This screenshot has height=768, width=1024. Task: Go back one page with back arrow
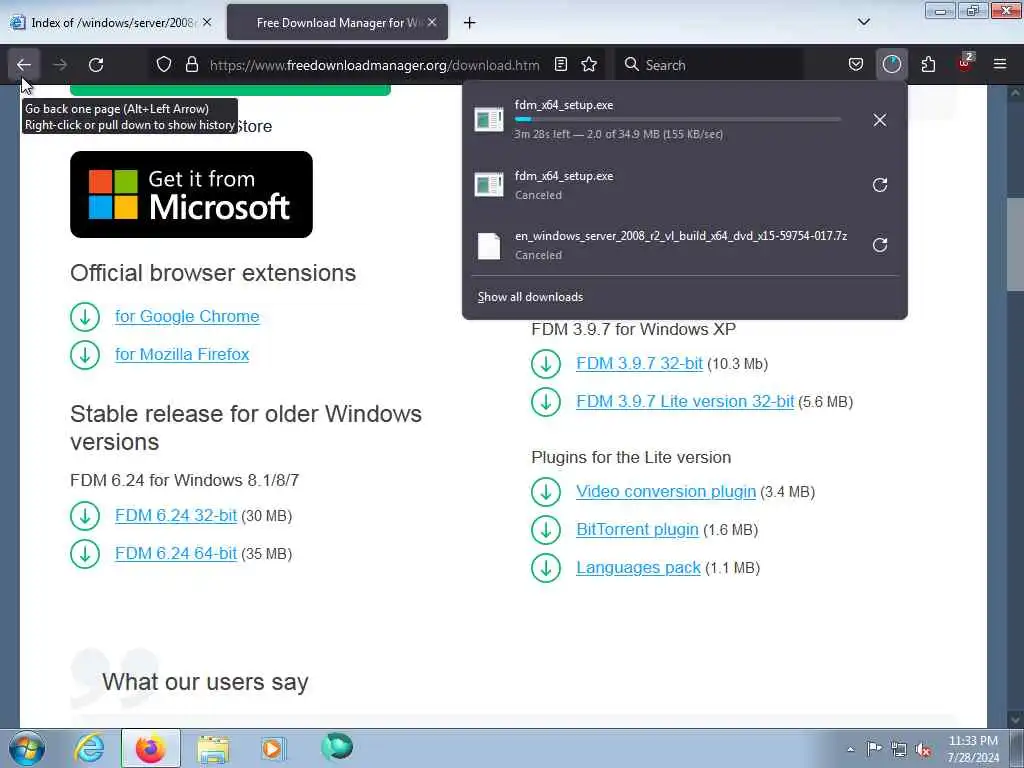coord(24,65)
